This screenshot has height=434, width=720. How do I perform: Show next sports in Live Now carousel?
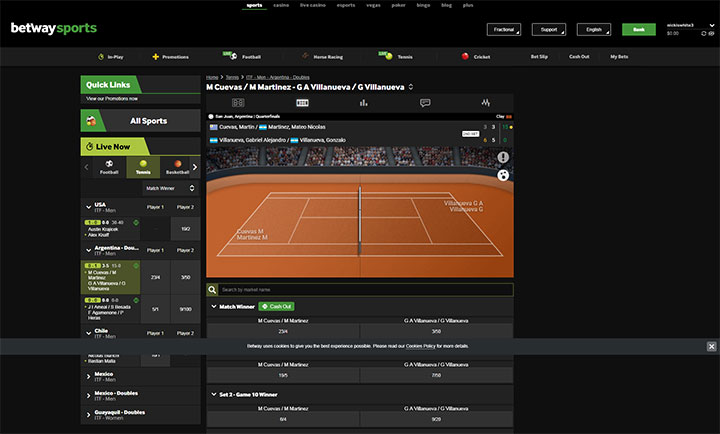point(195,167)
